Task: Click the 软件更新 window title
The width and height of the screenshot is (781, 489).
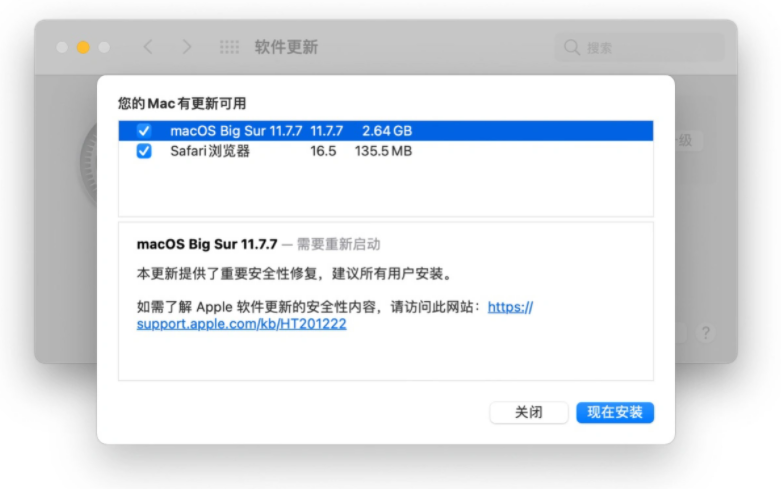Action: click(286, 47)
